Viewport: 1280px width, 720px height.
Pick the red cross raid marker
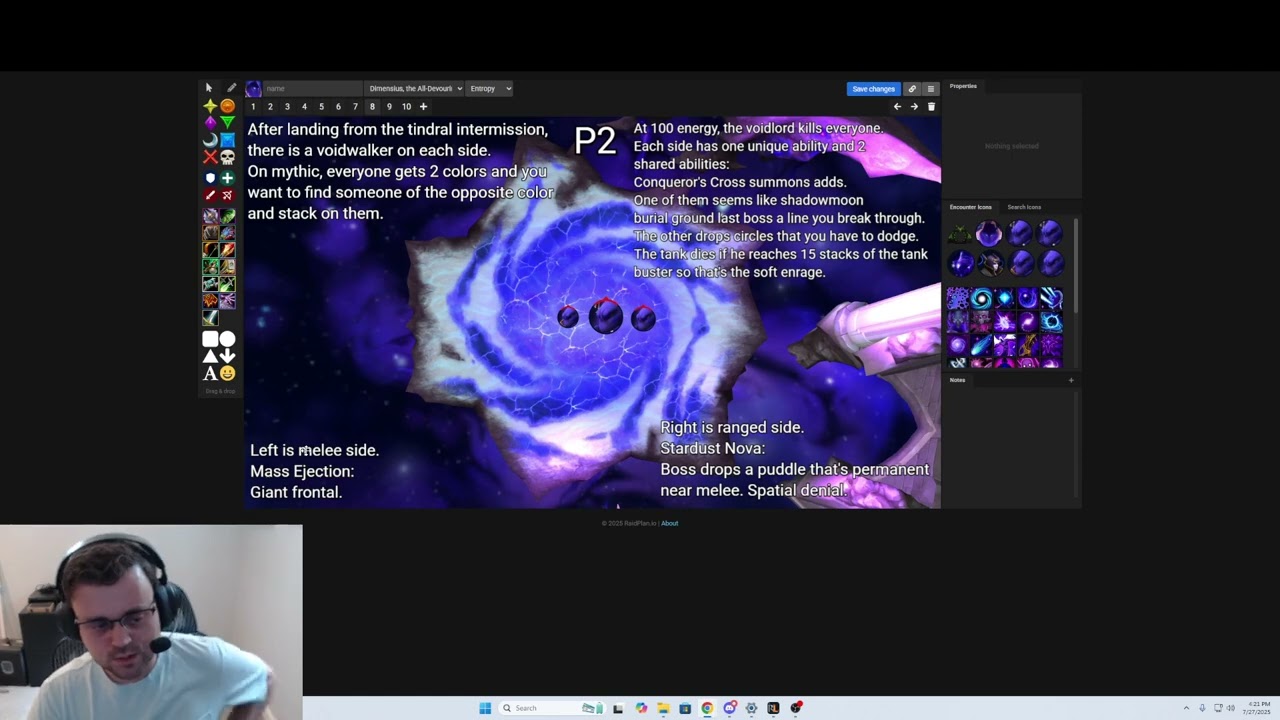(x=210, y=157)
